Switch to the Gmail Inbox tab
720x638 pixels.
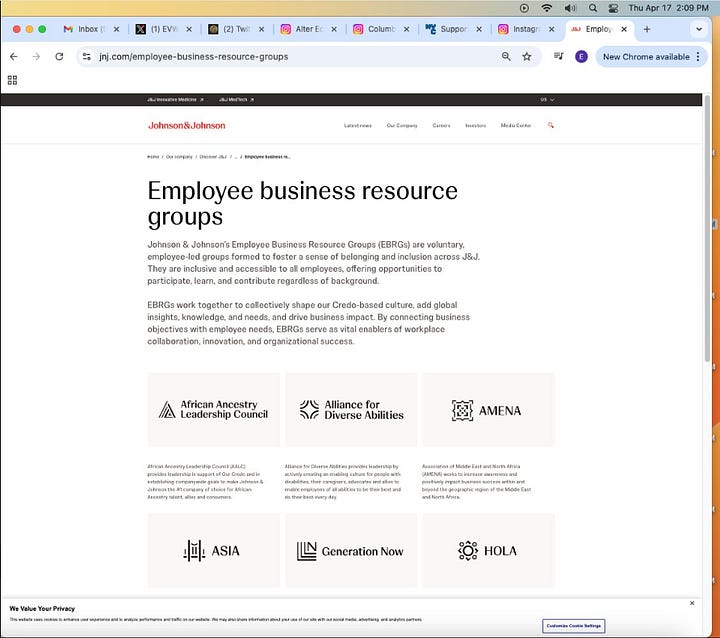click(x=90, y=29)
